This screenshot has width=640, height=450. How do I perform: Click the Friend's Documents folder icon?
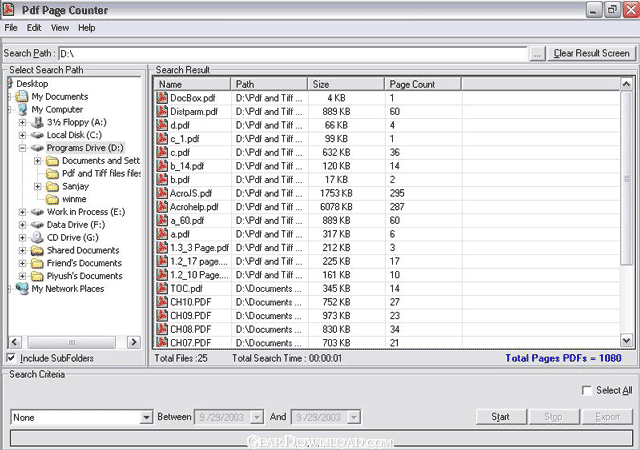tap(37, 263)
